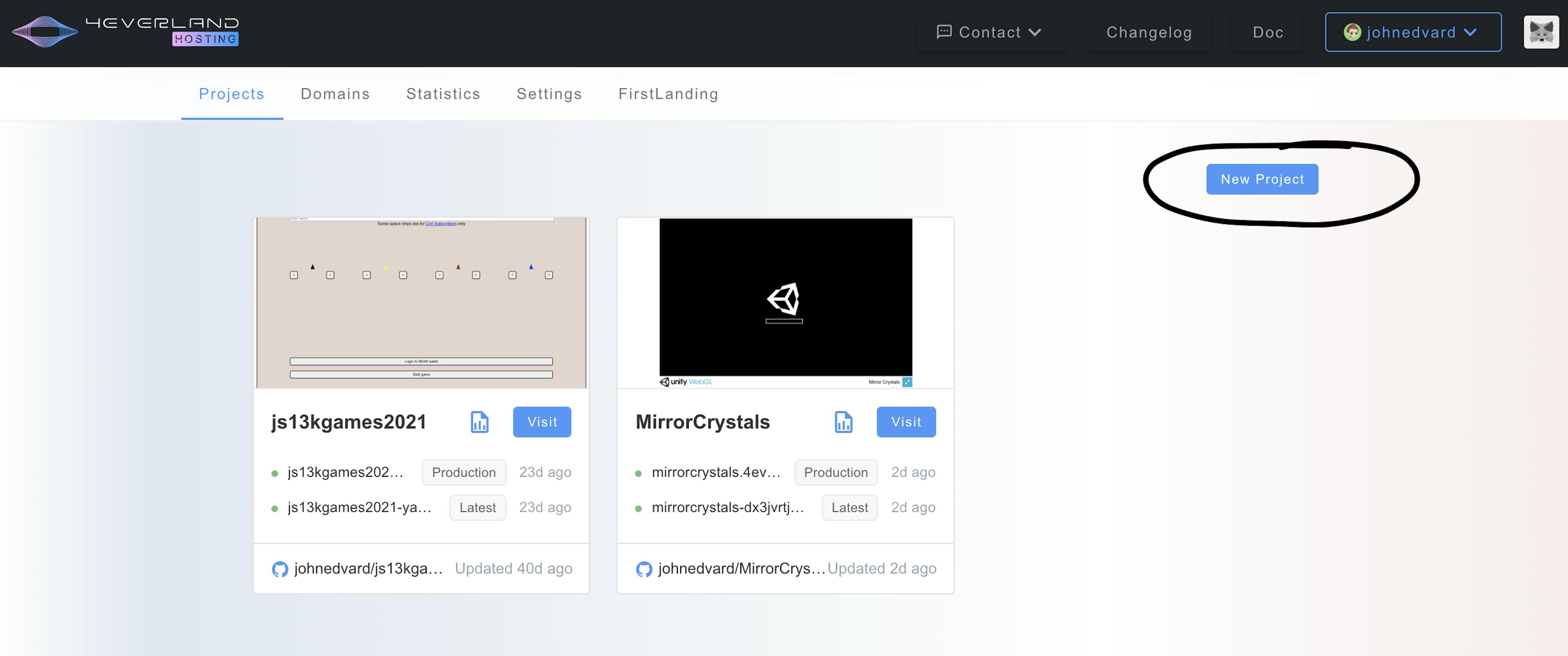
Task: Open the Changelog page
Action: (1150, 31)
